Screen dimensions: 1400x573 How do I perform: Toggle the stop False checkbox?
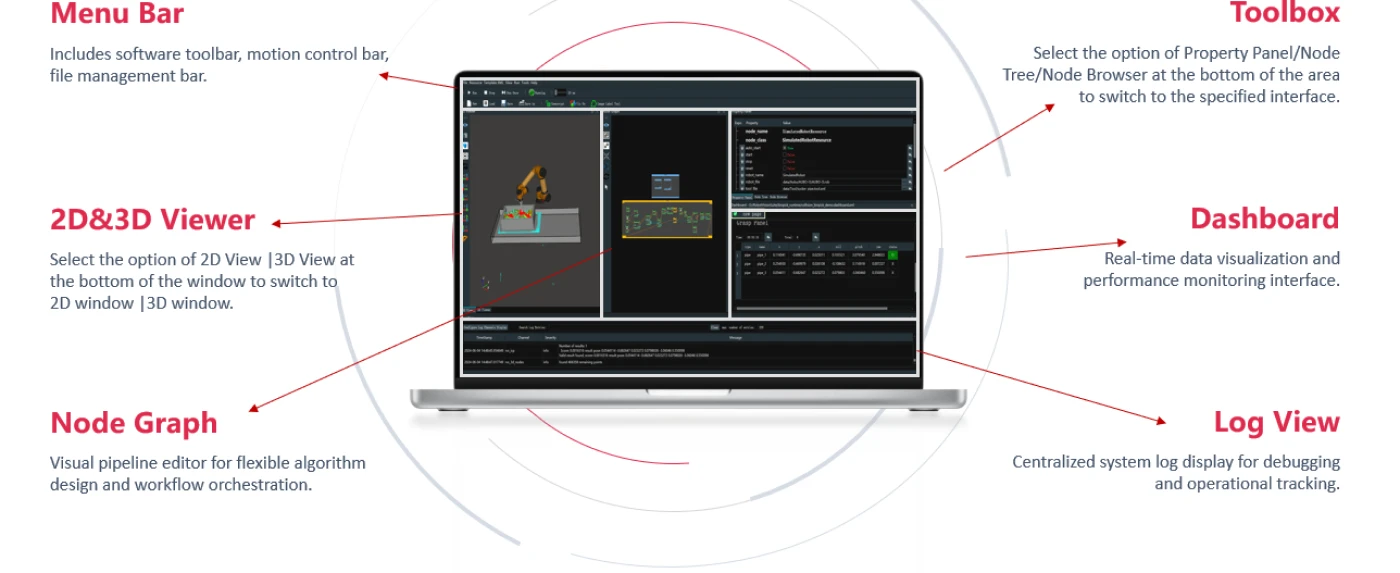[785, 162]
